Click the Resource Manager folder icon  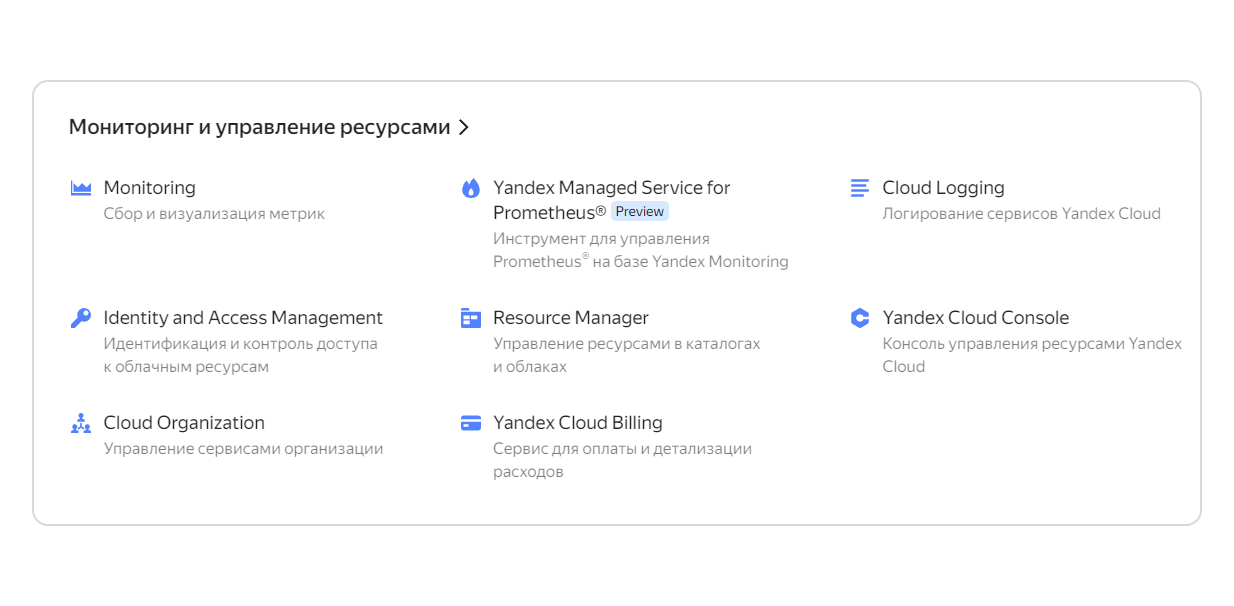coord(471,318)
